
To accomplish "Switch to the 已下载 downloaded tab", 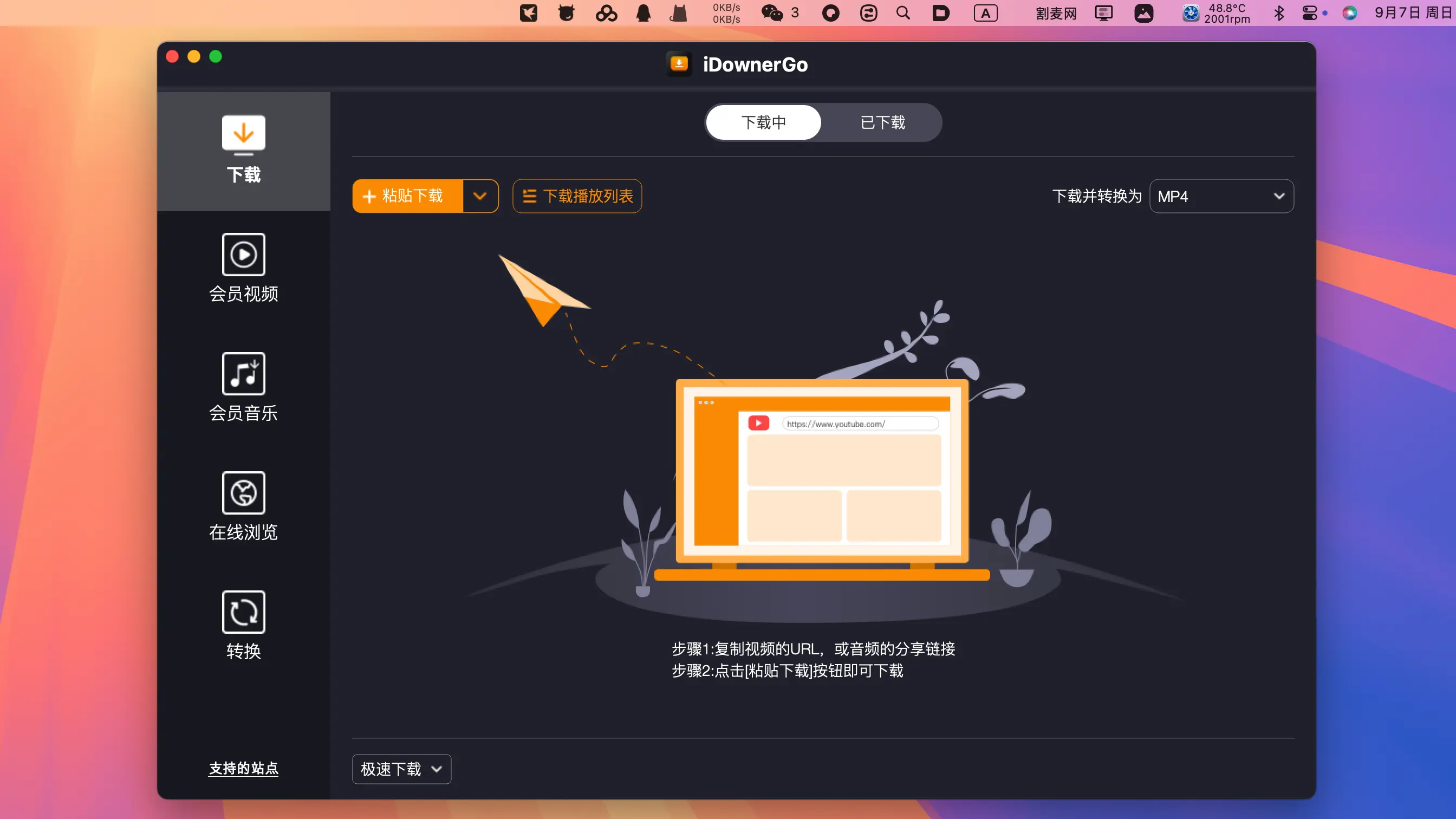I will pyautogui.click(x=882, y=122).
